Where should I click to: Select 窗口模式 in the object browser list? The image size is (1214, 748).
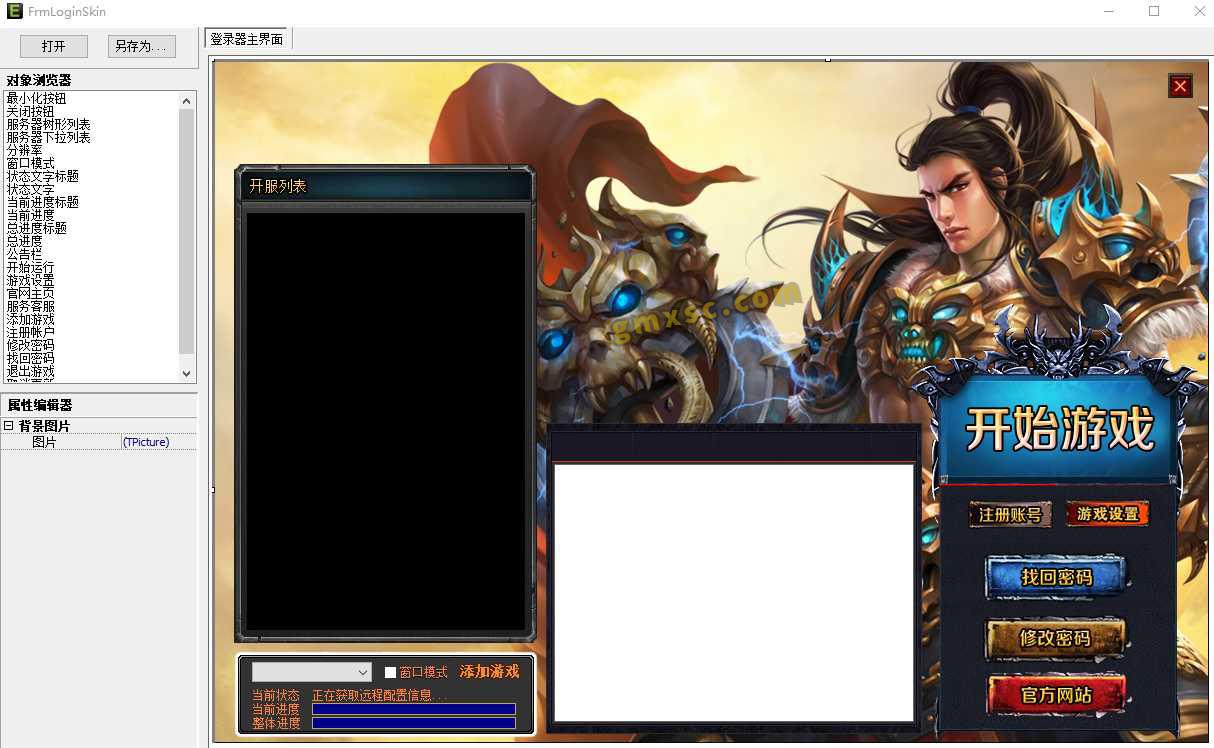(x=30, y=163)
